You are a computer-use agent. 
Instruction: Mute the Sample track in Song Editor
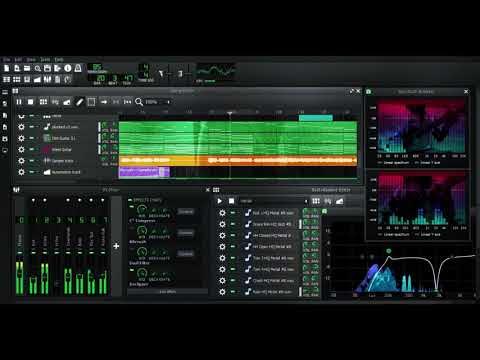pos(32,161)
